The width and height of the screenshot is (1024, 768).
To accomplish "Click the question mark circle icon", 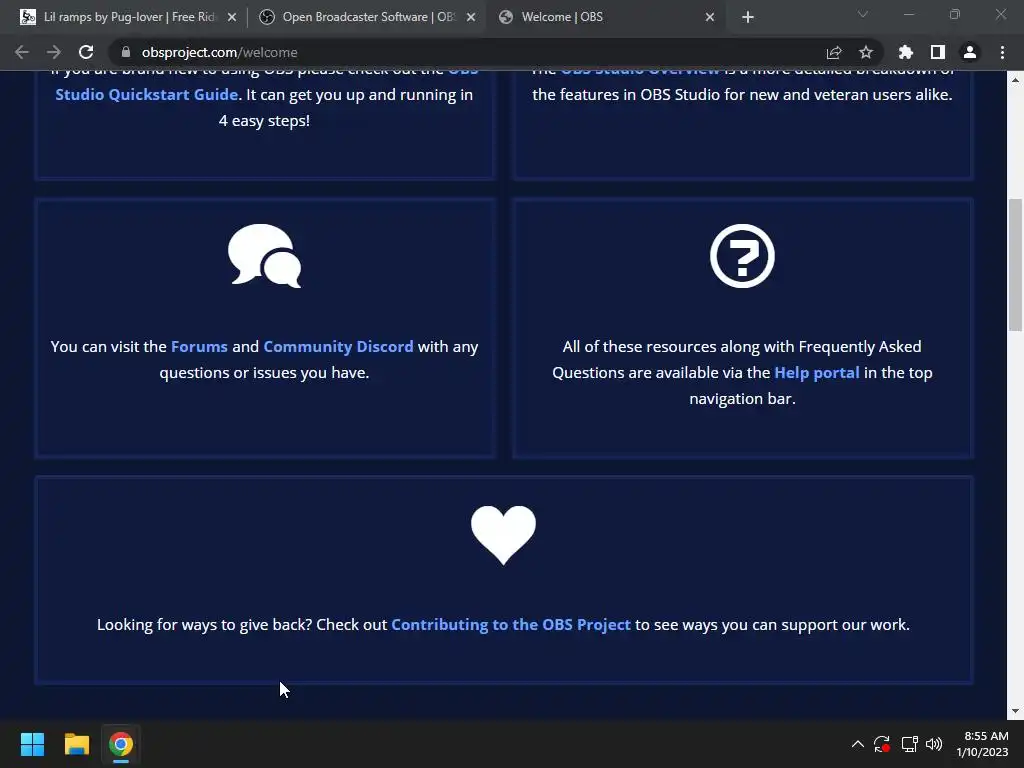I will point(743,255).
